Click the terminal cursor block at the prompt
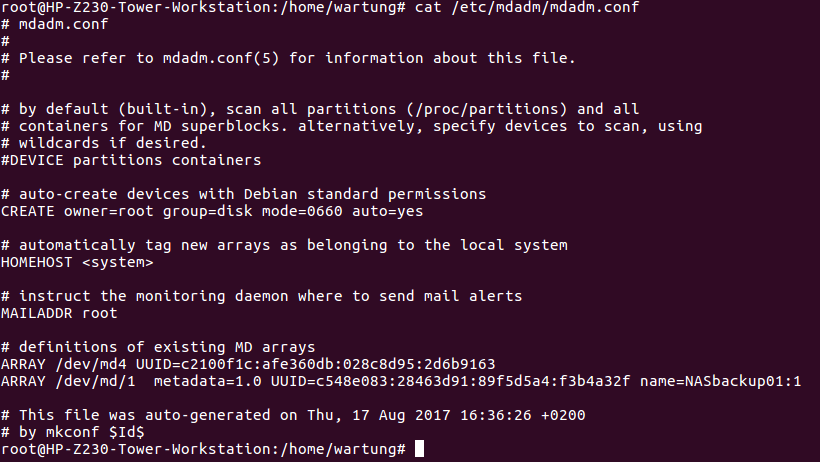 (419, 449)
